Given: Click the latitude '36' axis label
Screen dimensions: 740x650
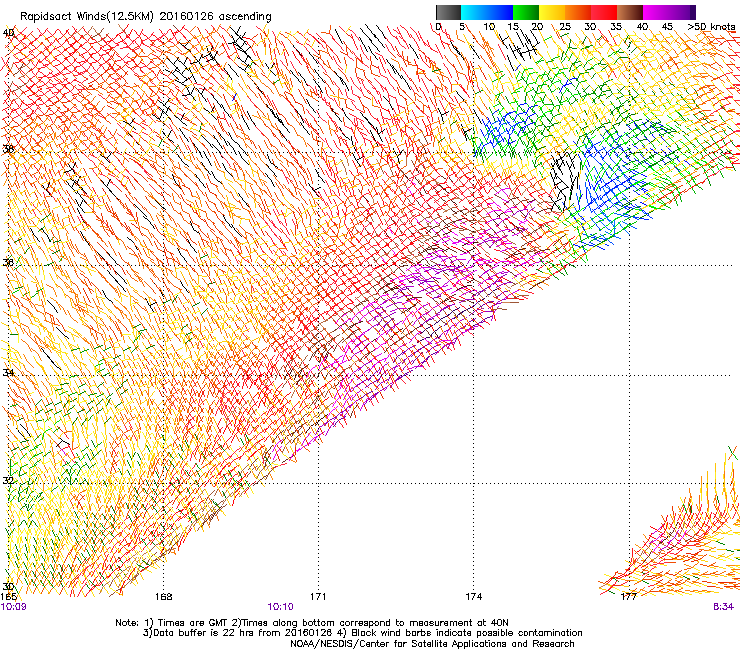Looking at the screenshot, I should coord(8,262).
